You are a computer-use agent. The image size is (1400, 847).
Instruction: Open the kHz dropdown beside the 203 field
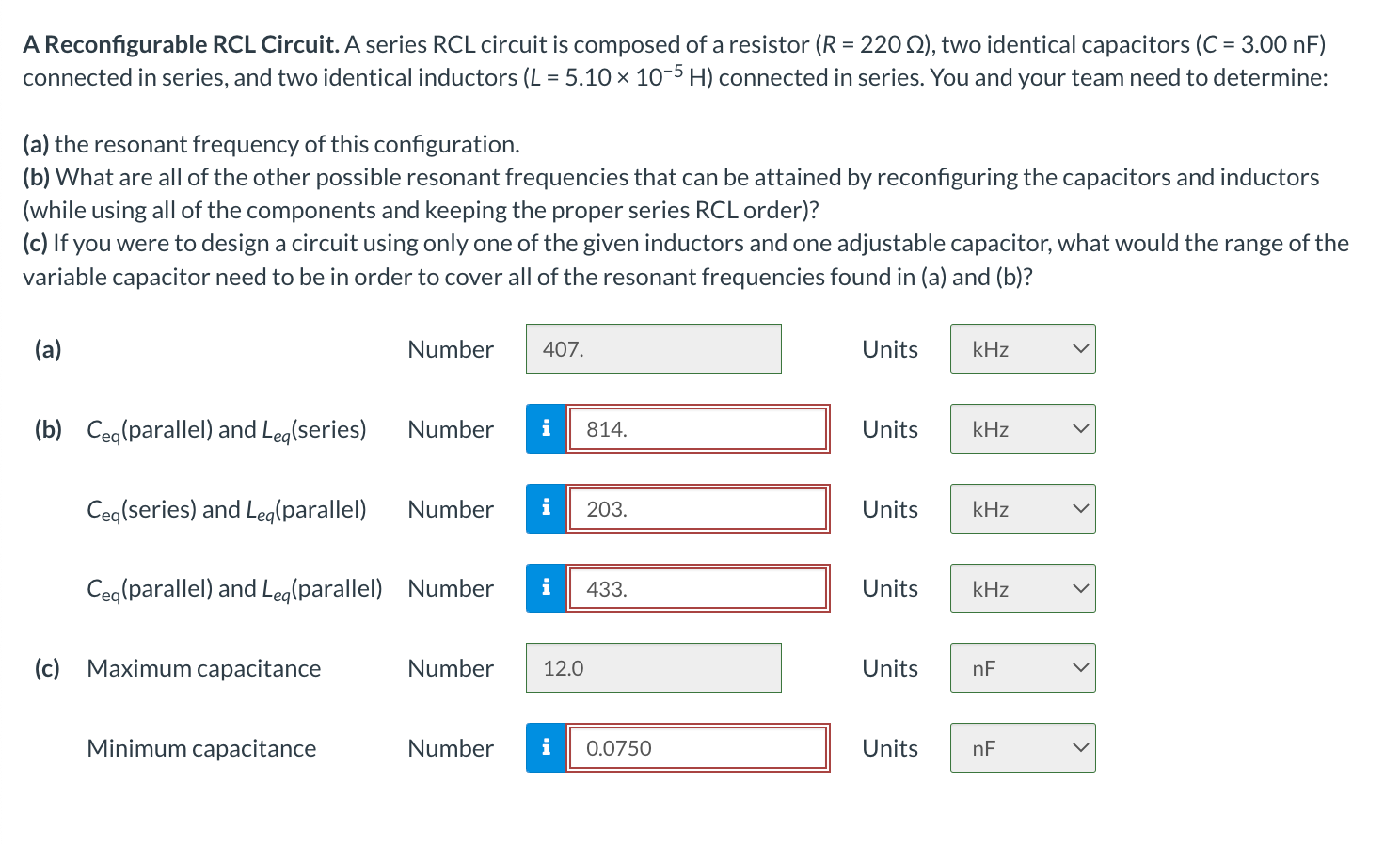click(x=1023, y=509)
